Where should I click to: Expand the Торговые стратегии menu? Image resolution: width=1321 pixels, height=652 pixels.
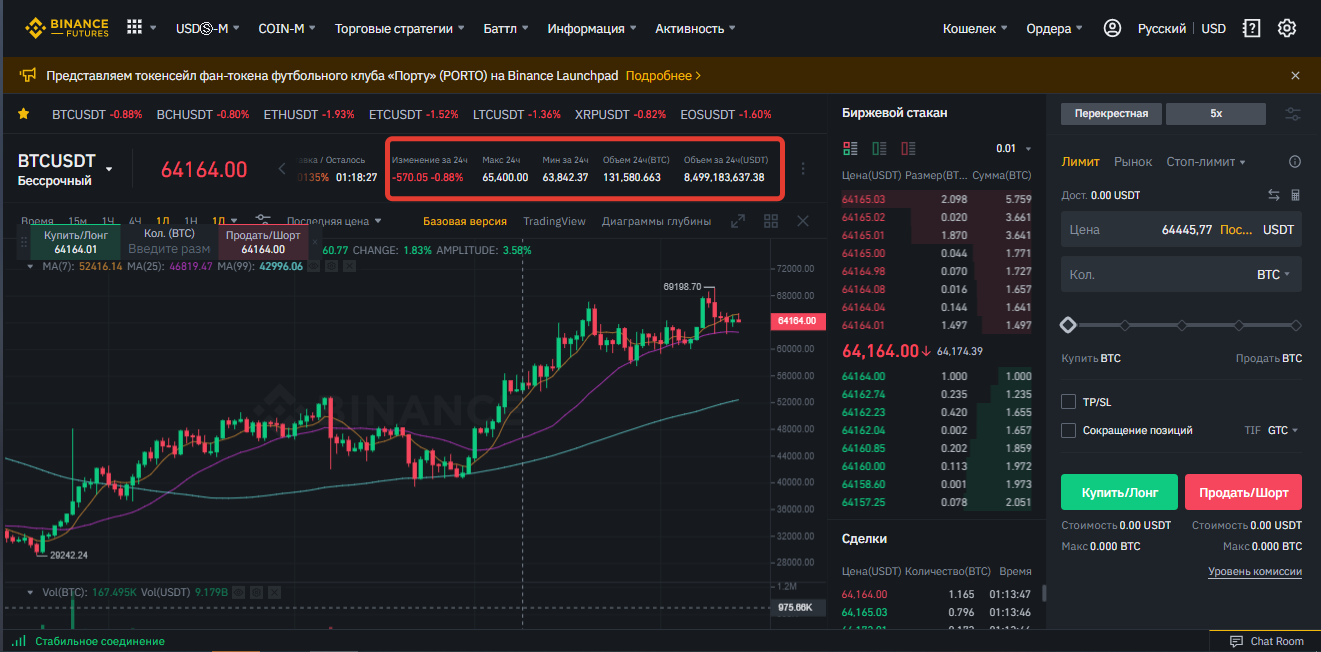pos(400,28)
